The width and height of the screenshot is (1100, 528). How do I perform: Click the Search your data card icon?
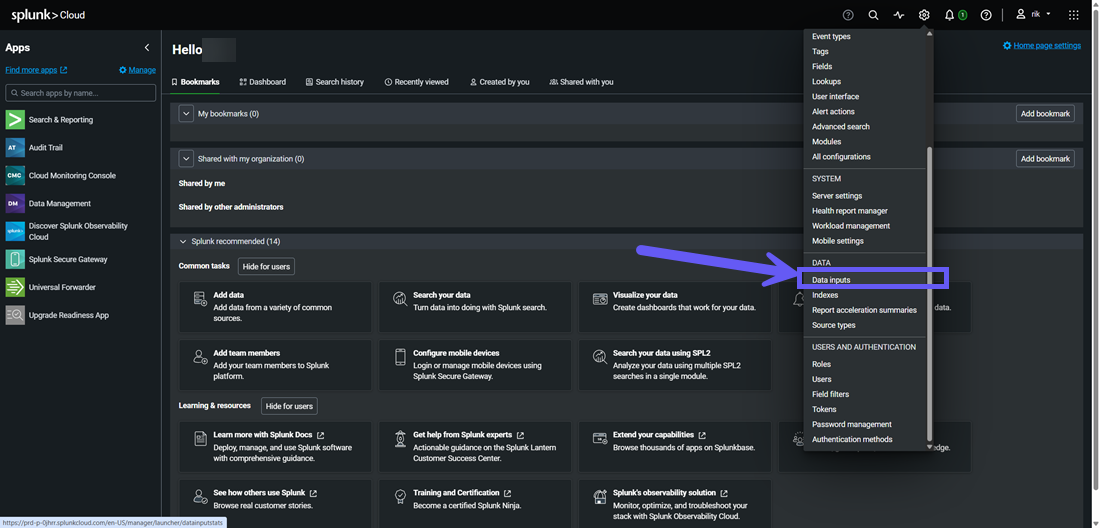tap(401, 299)
